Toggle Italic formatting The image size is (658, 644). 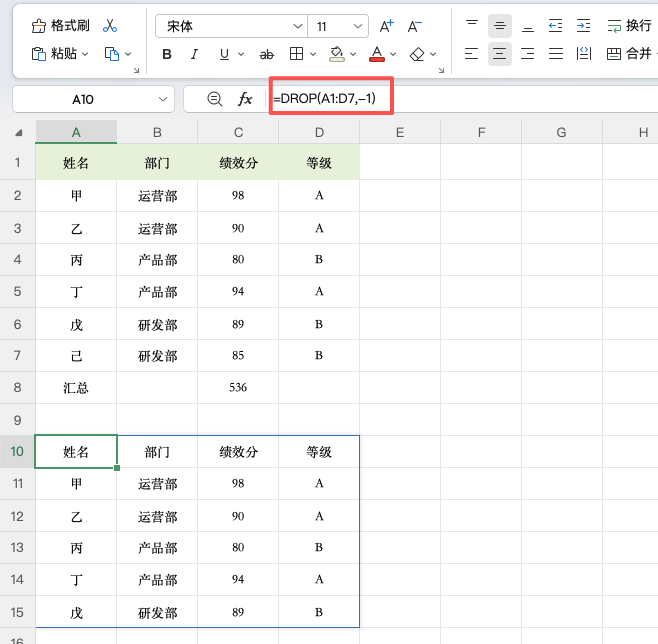coord(194,54)
